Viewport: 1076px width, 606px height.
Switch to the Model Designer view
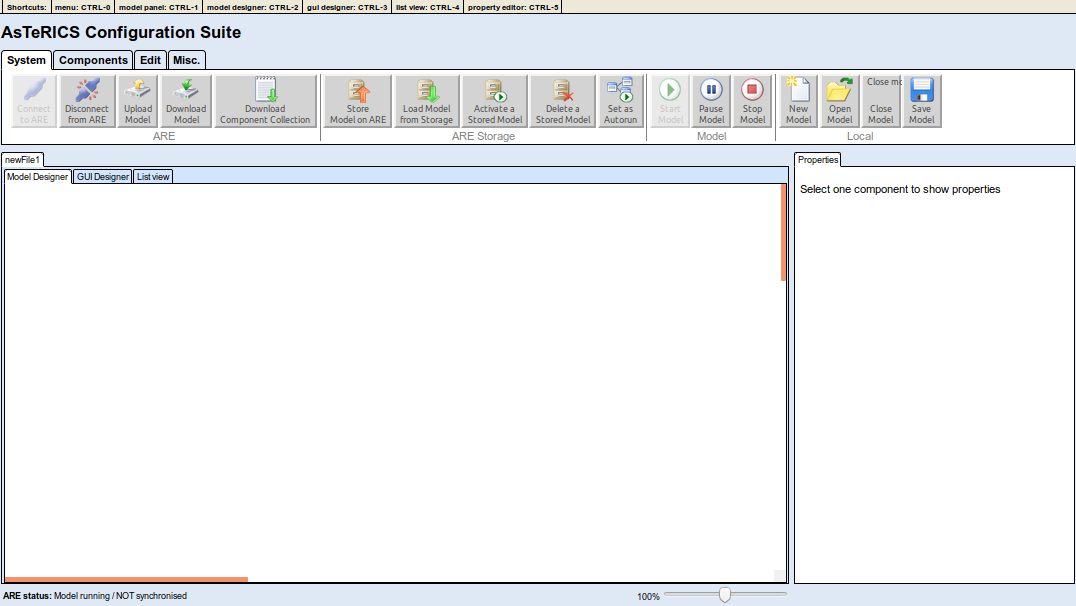38,176
